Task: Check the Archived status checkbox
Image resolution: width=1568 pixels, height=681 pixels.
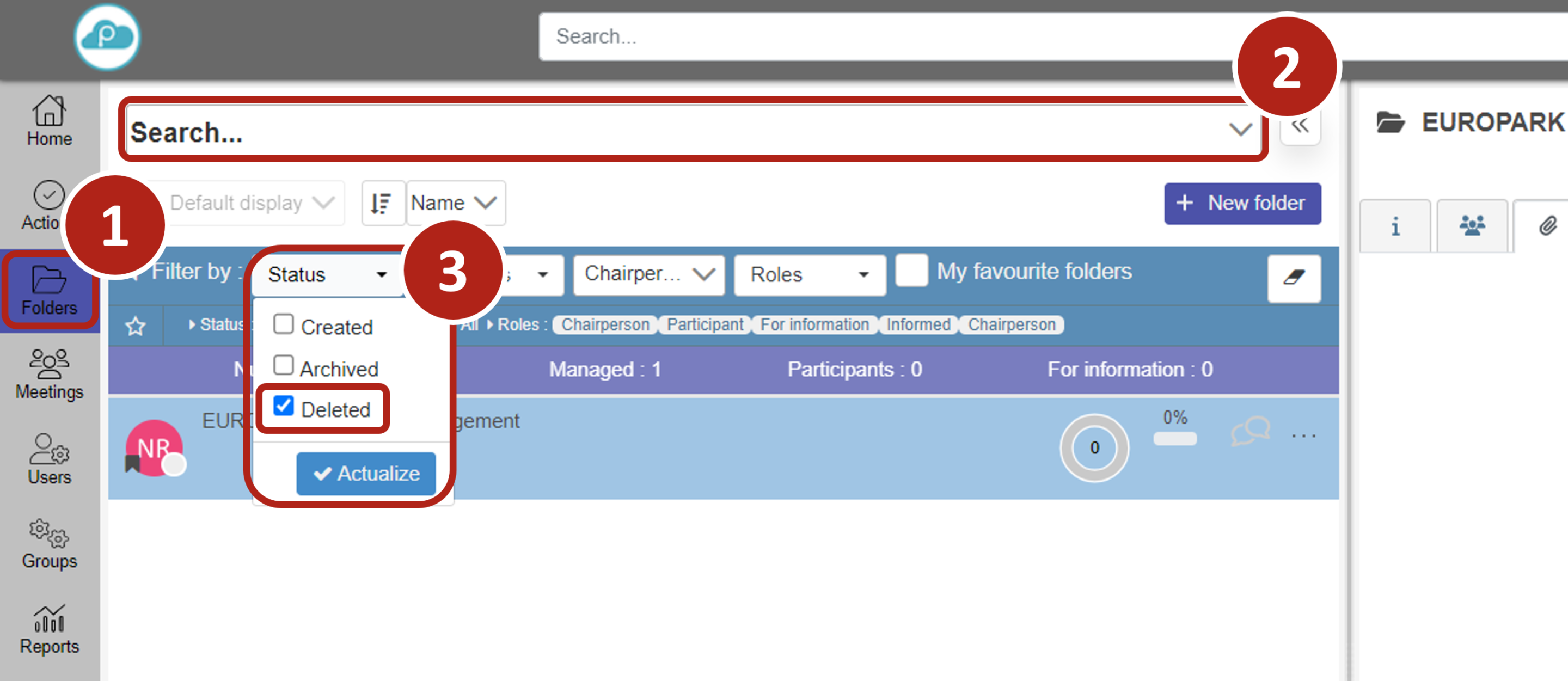Action: (x=284, y=366)
